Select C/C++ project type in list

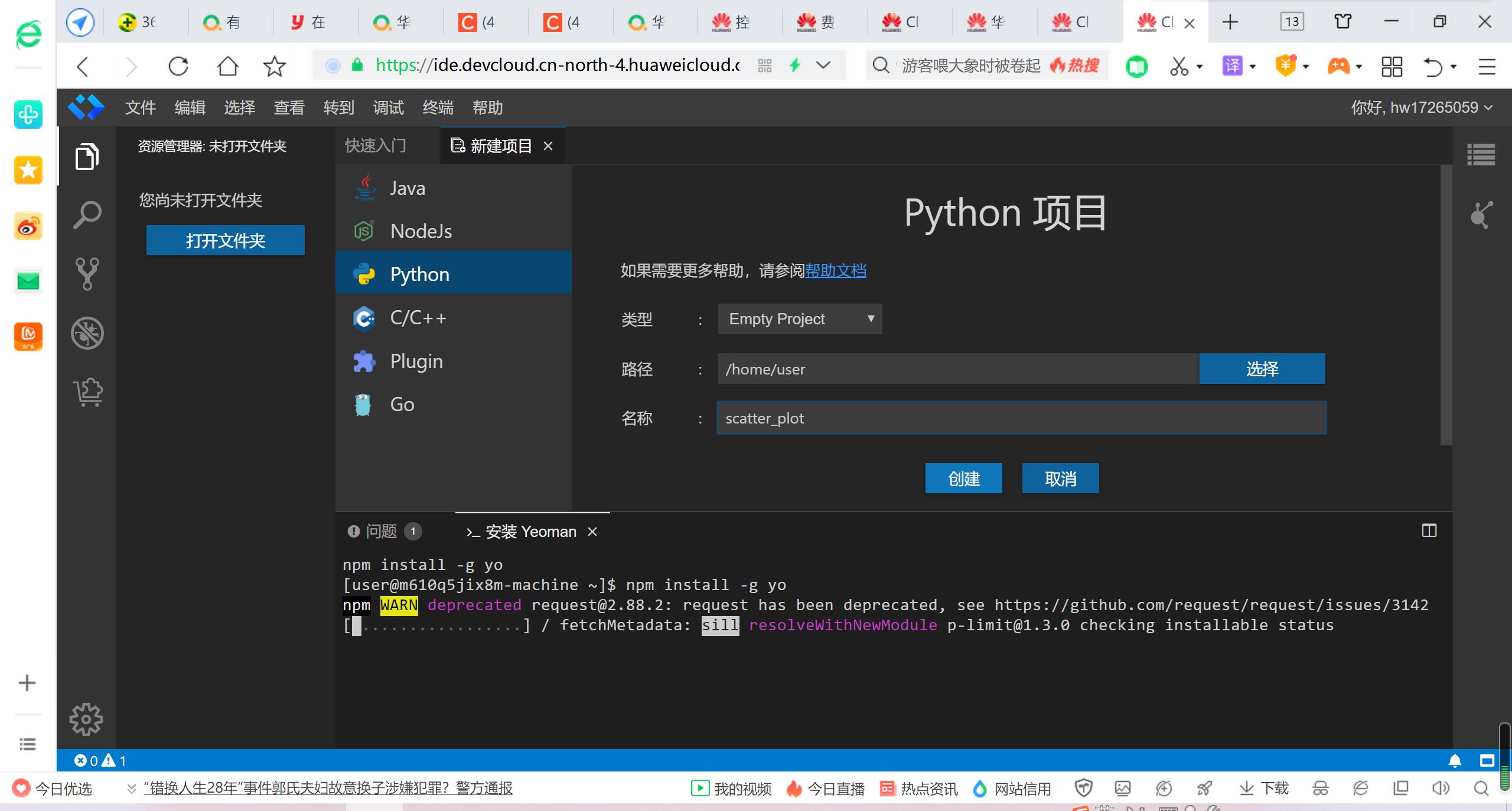pos(418,318)
